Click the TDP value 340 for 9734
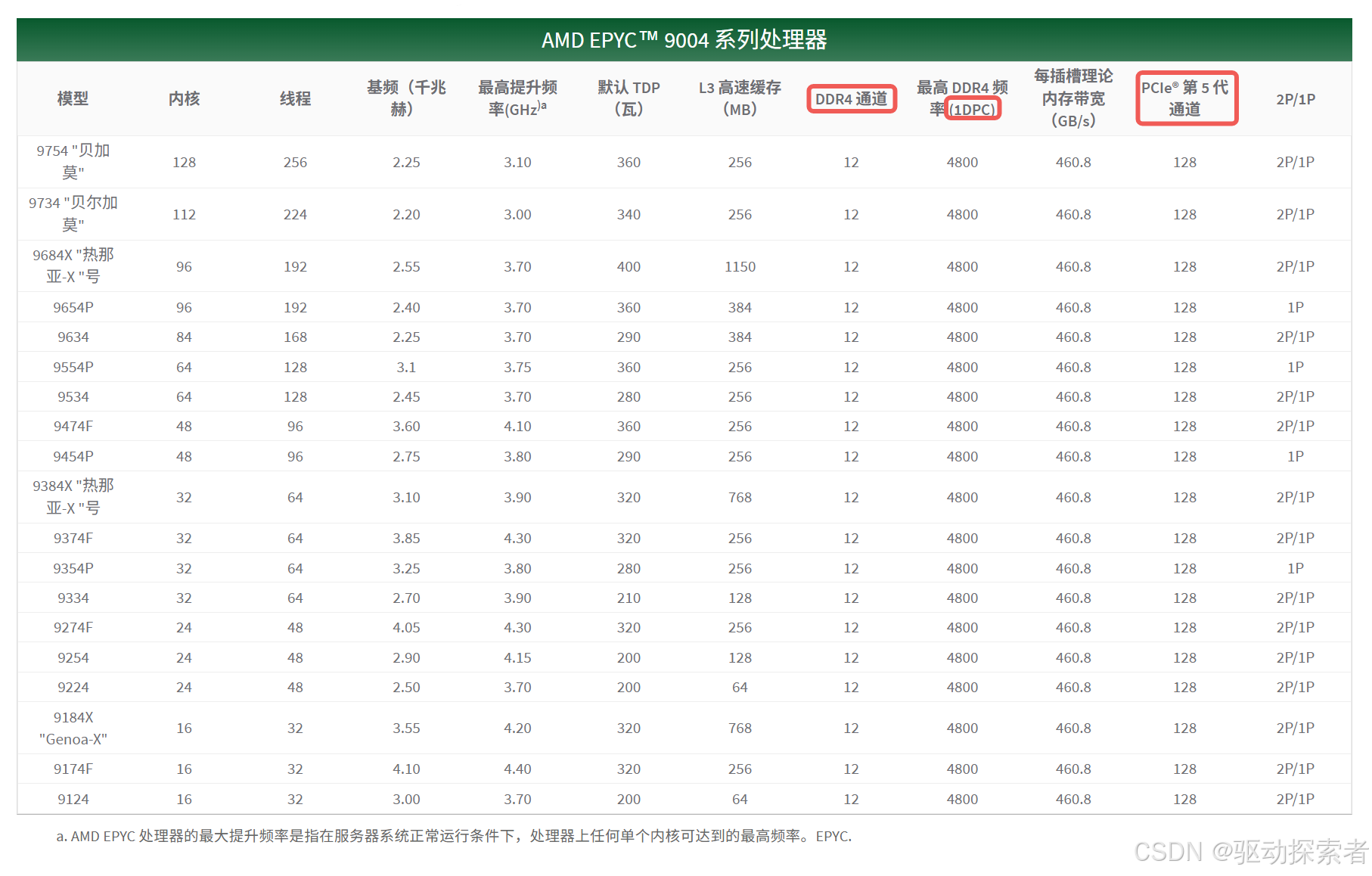 point(629,214)
